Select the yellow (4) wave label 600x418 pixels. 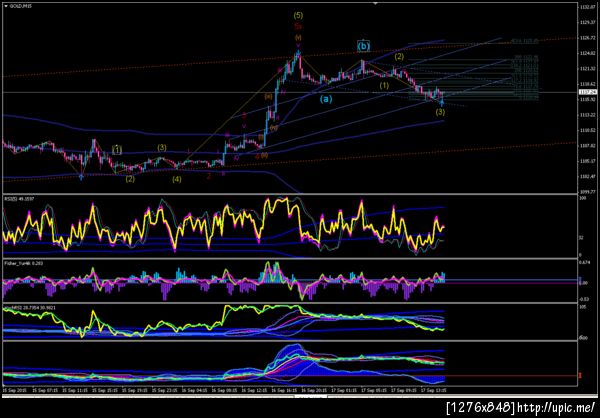(x=176, y=179)
